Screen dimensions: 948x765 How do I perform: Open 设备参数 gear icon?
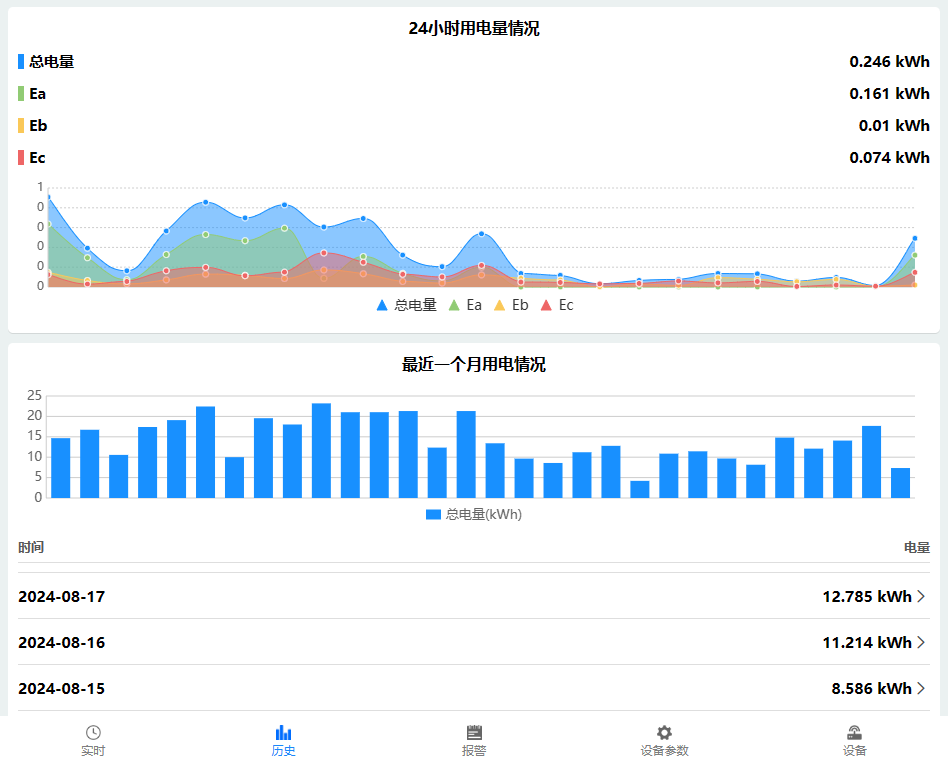tap(664, 733)
